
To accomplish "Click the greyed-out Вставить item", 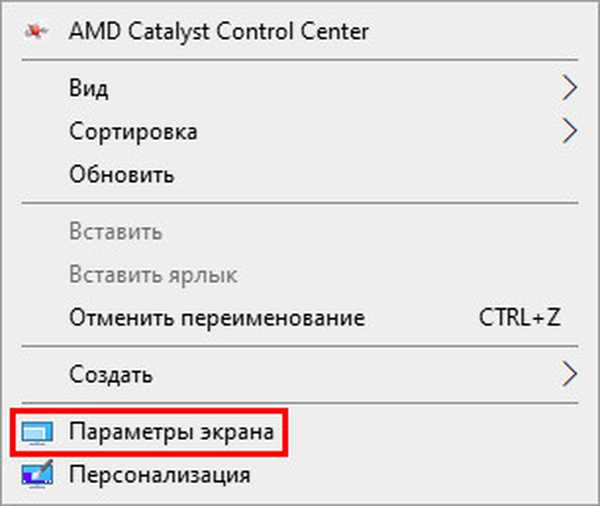I will [115, 232].
